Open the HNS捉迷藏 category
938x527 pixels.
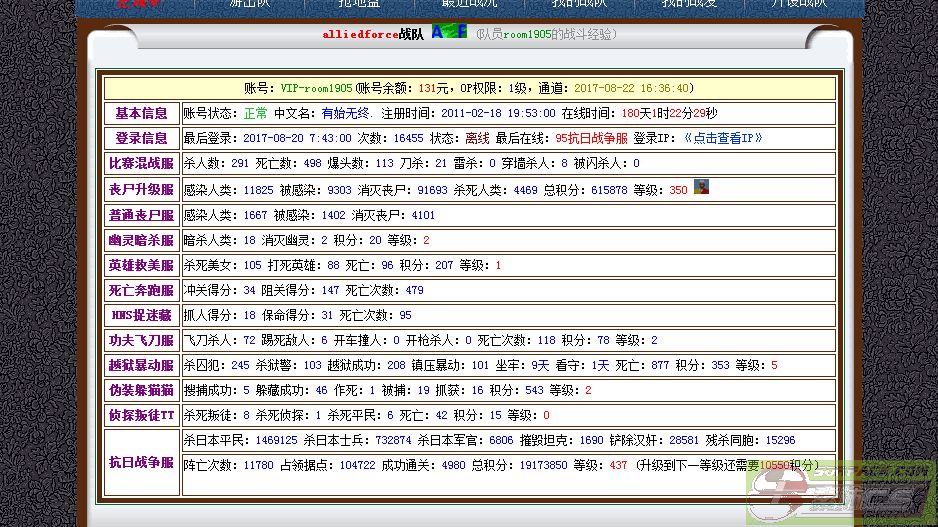[x=141, y=315]
